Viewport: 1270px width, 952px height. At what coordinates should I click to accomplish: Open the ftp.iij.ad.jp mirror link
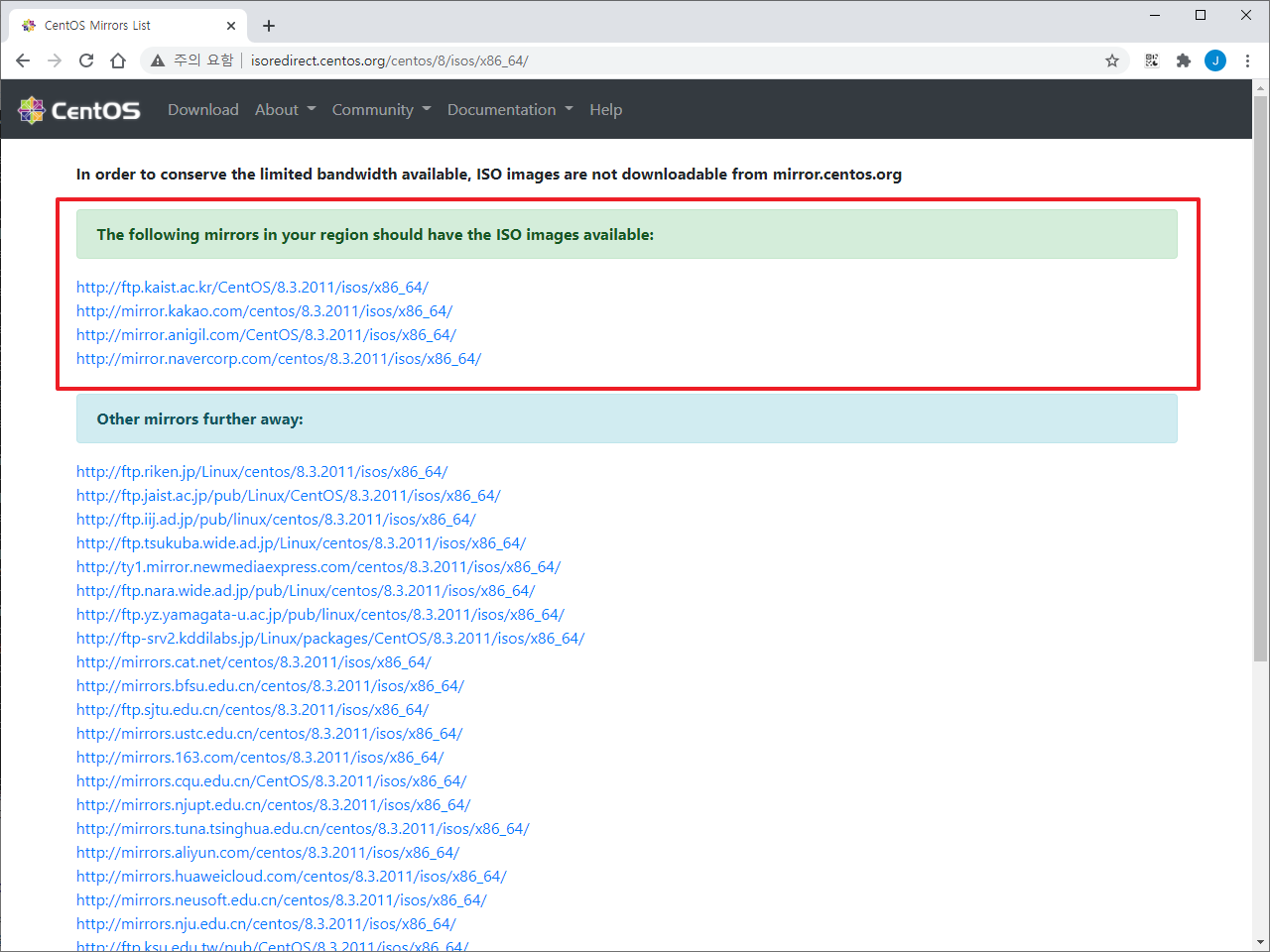click(x=276, y=520)
